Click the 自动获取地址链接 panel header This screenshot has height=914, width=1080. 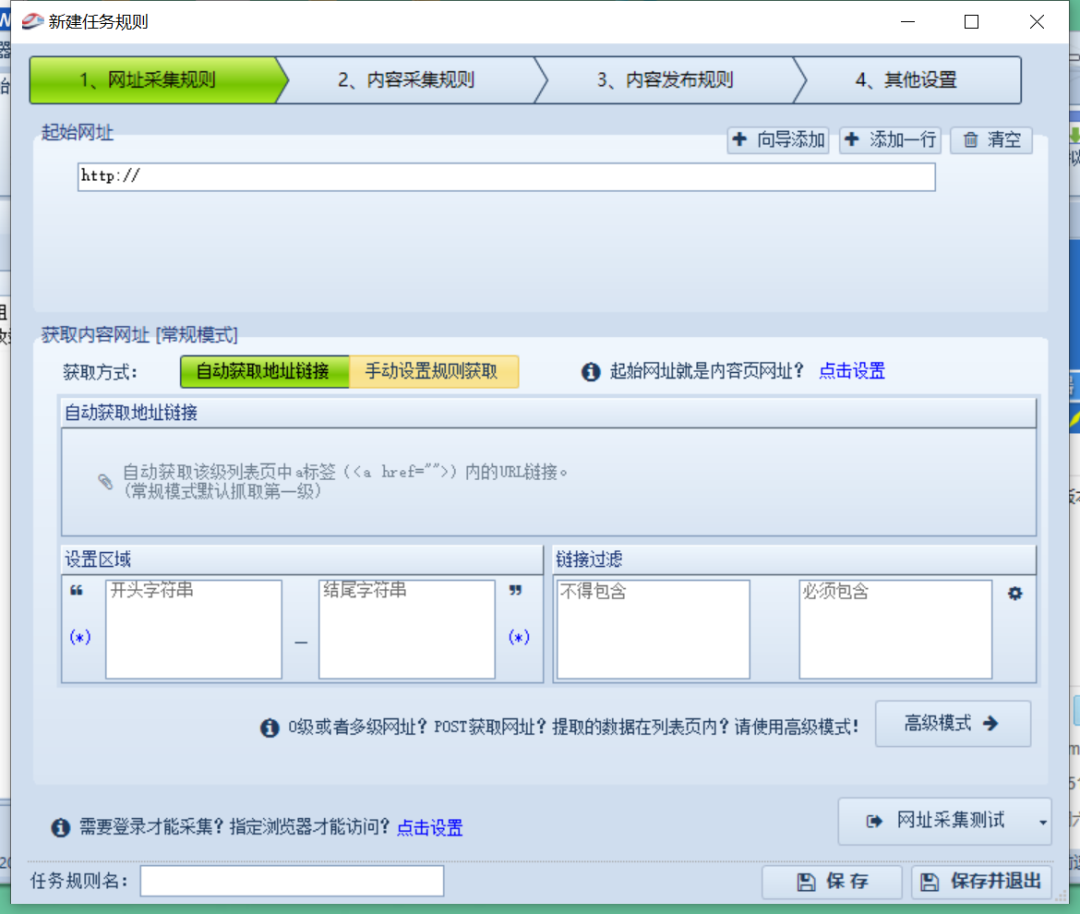549,413
